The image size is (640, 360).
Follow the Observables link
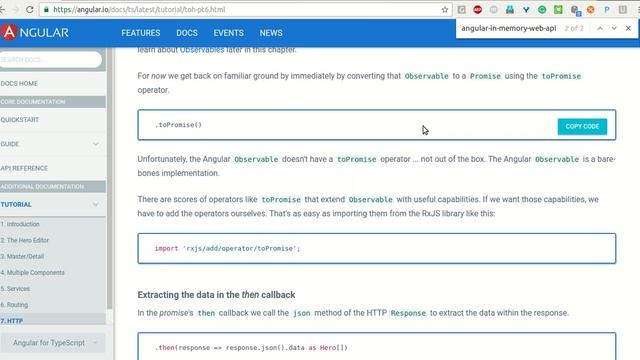pyautogui.click(x=202, y=50)
